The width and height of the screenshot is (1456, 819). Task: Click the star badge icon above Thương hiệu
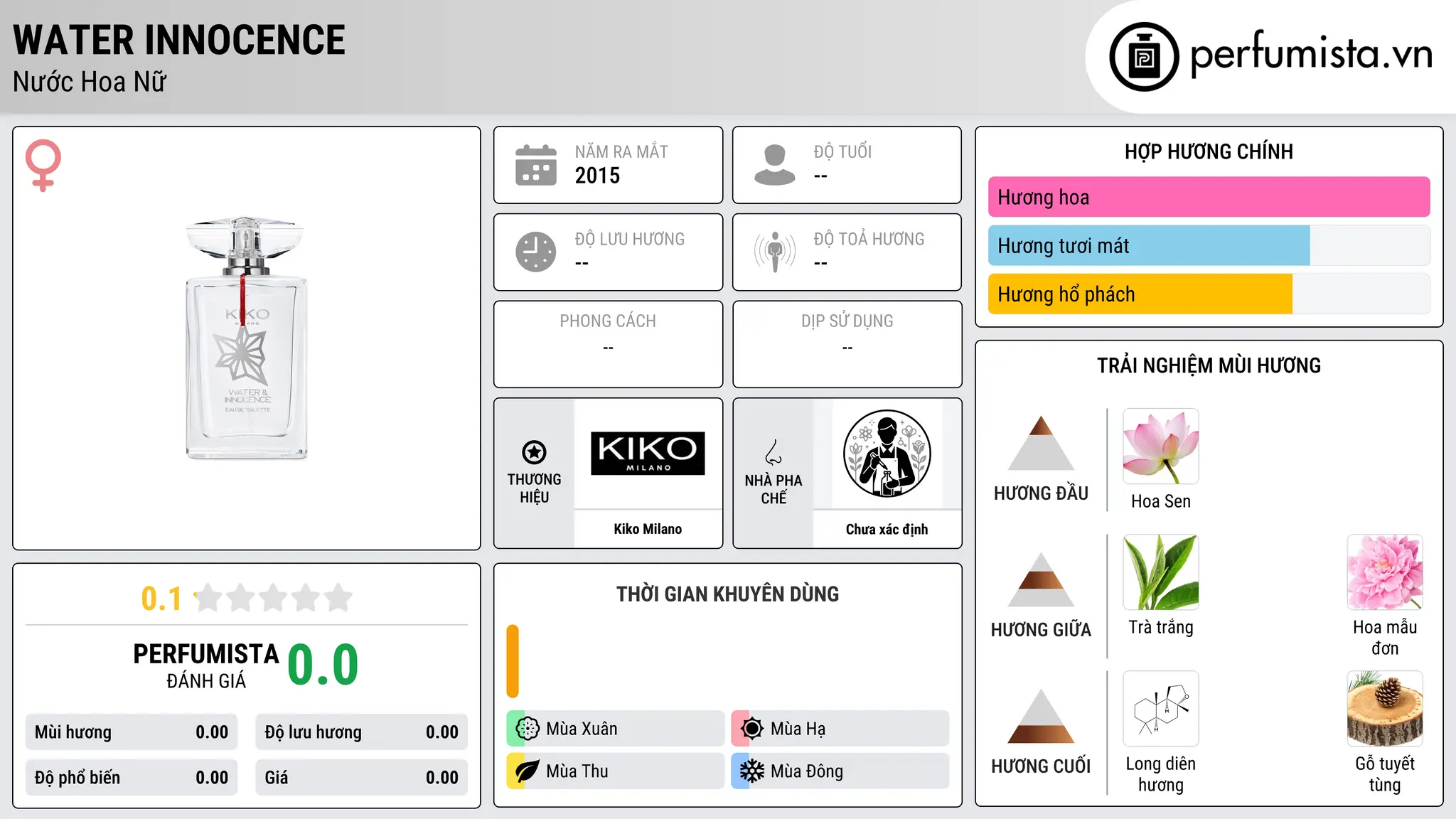coord(534,451)
